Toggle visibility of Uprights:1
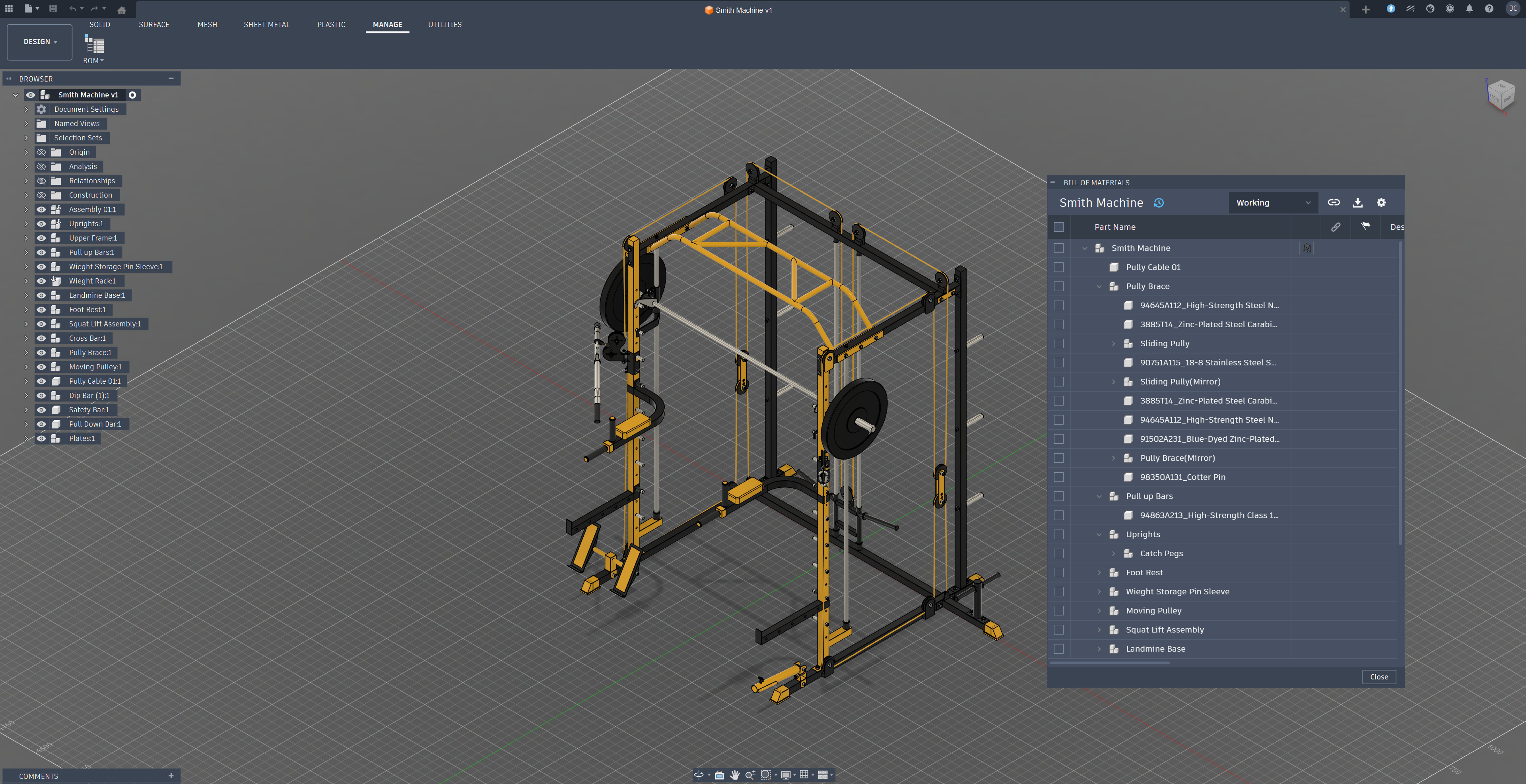This screenshot has height=784, width=1526. 41,224
